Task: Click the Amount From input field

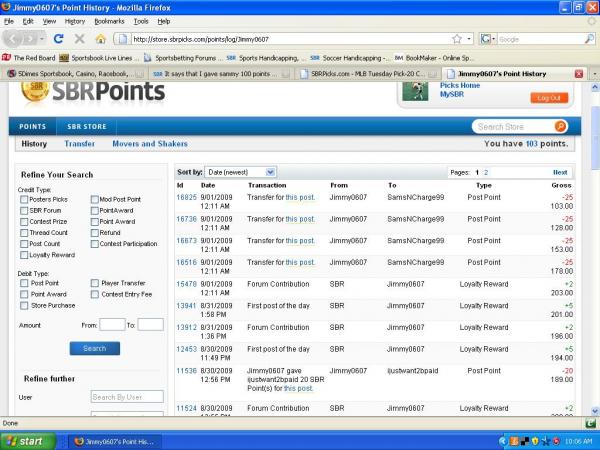Action: pos(112,325)
